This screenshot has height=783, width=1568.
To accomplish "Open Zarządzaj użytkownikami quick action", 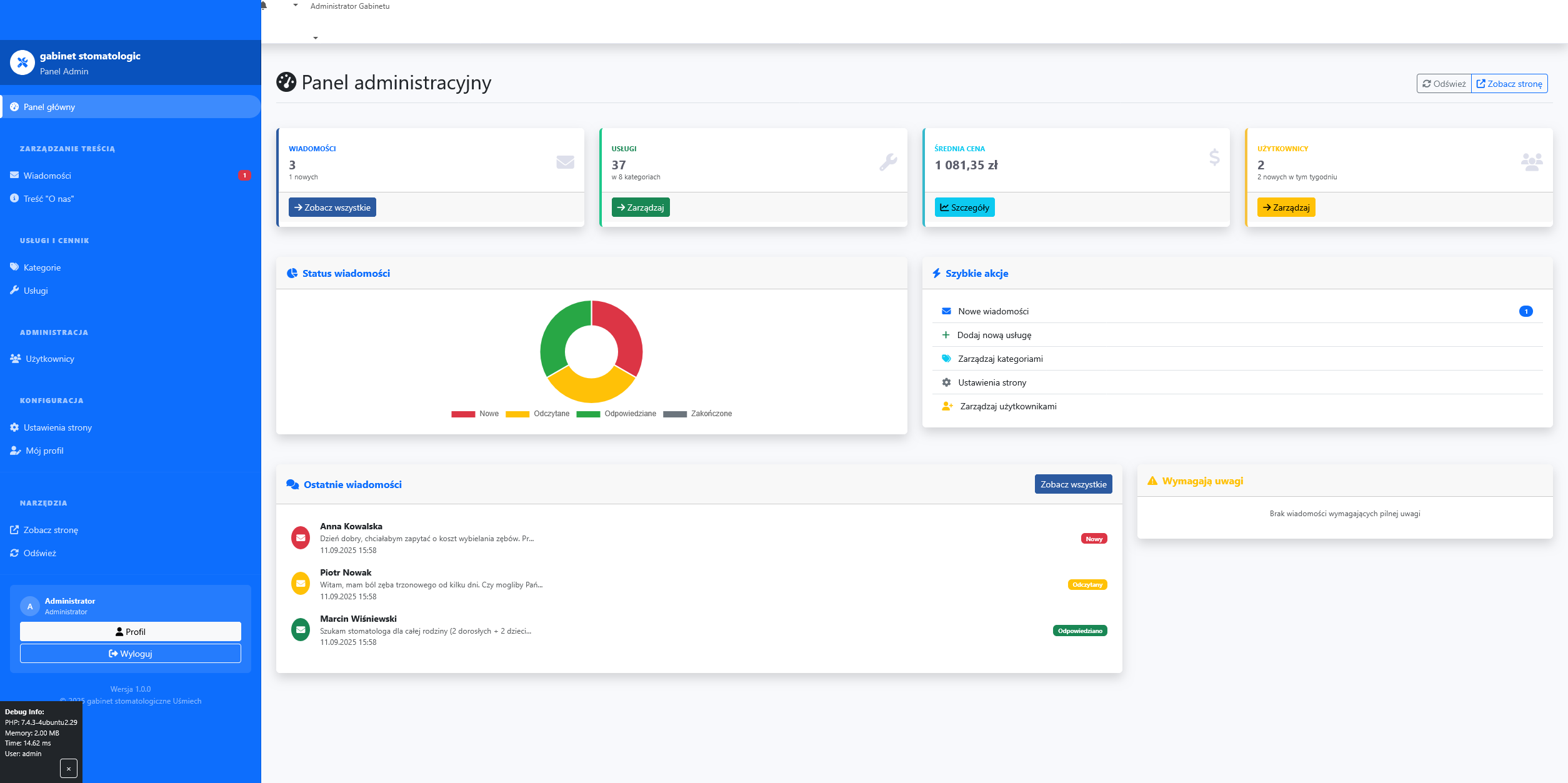I will tap(1237, 406).
